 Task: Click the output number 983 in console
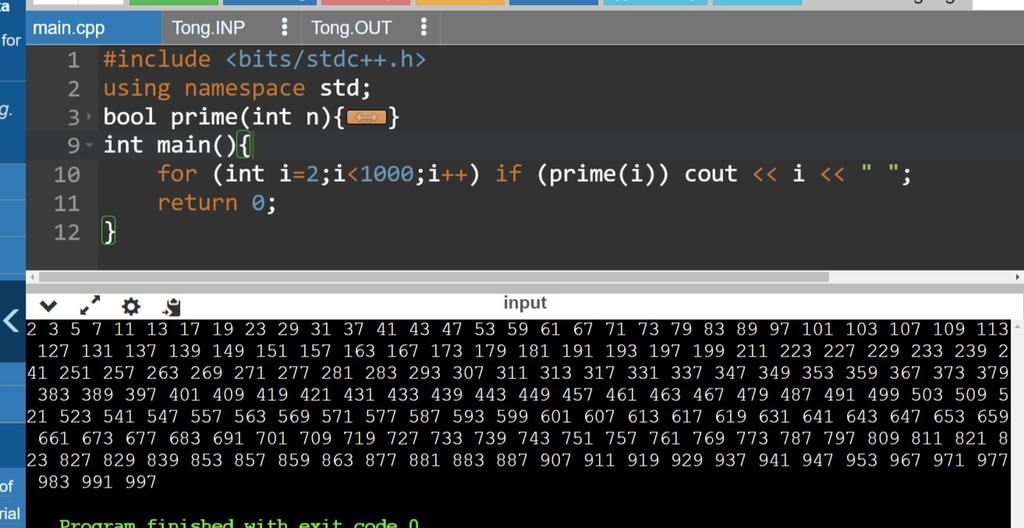(x=54, y=482)
